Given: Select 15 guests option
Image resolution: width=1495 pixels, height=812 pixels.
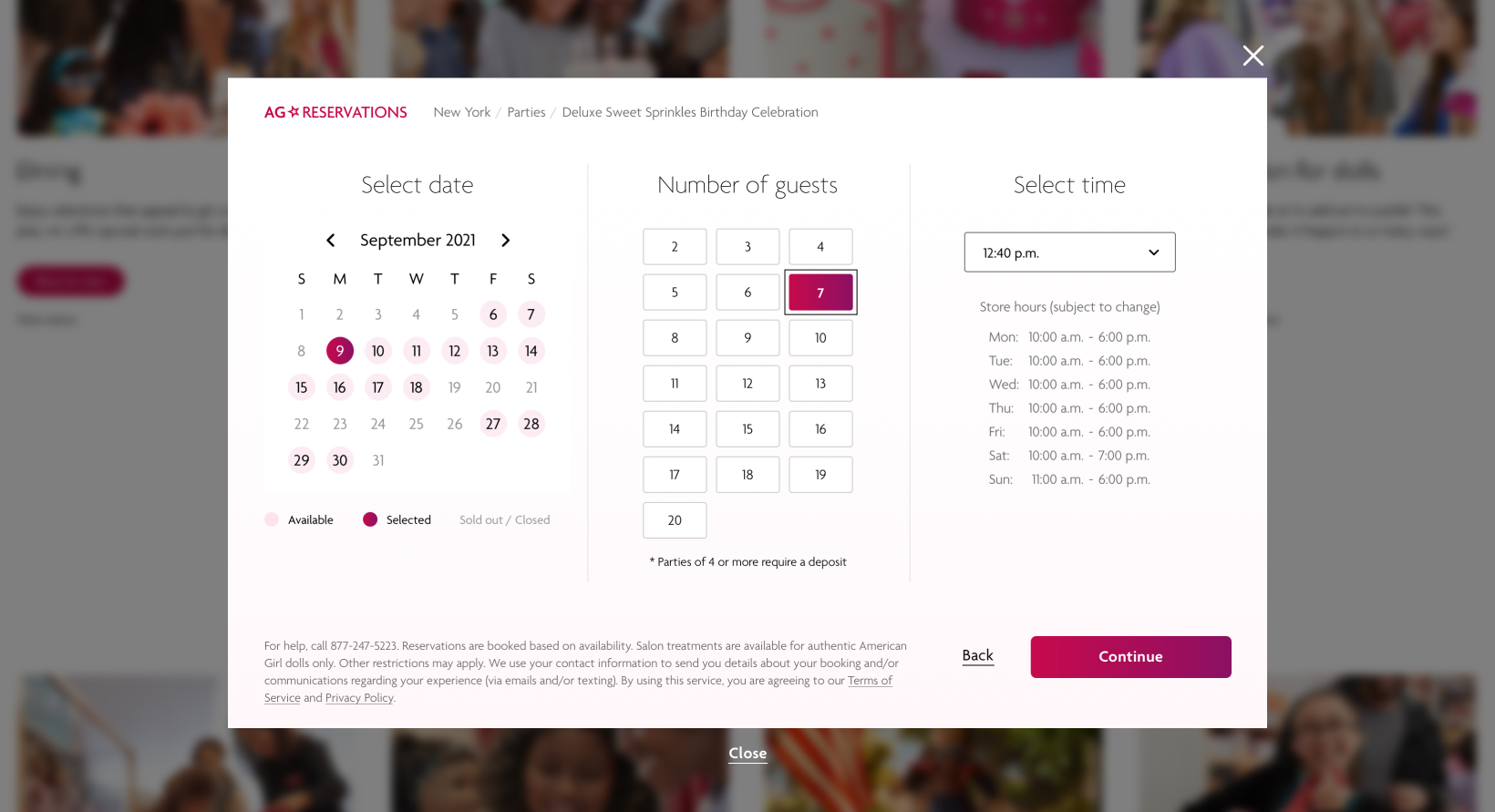Looking at the screenshot, I should (x=747, y=429).
